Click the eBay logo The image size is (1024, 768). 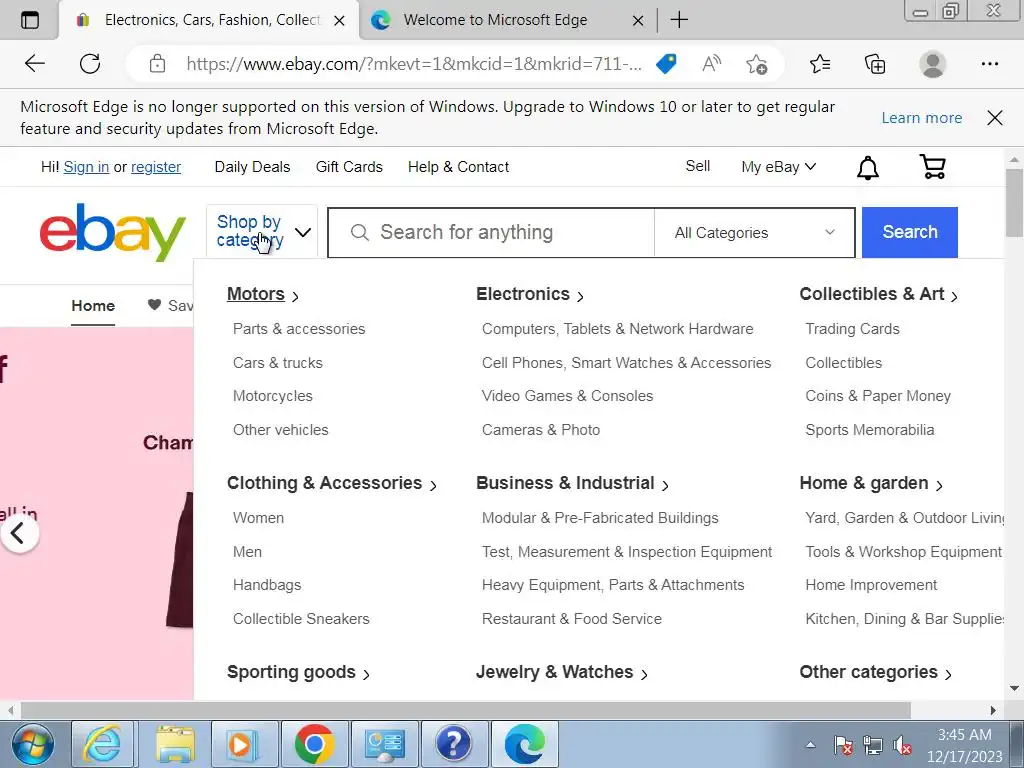[112, 232]
